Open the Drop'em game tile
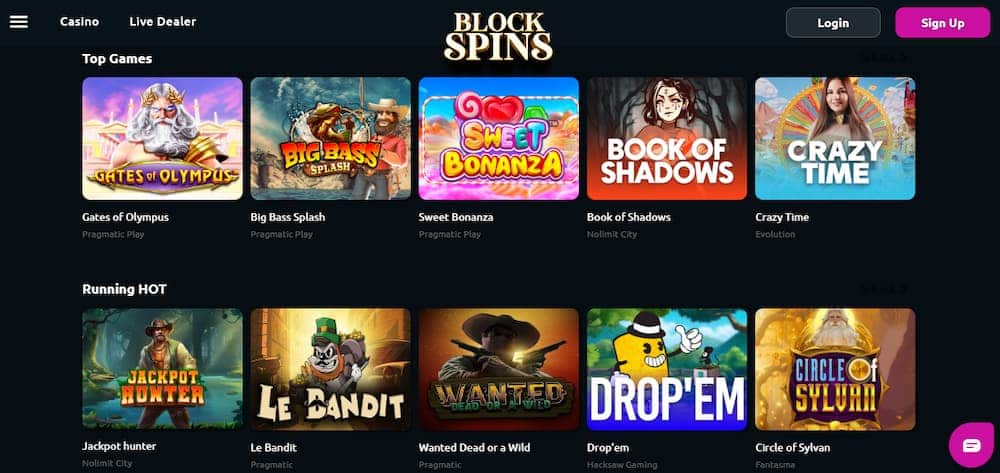1000x473 pixels. click(x=667, y=369)
